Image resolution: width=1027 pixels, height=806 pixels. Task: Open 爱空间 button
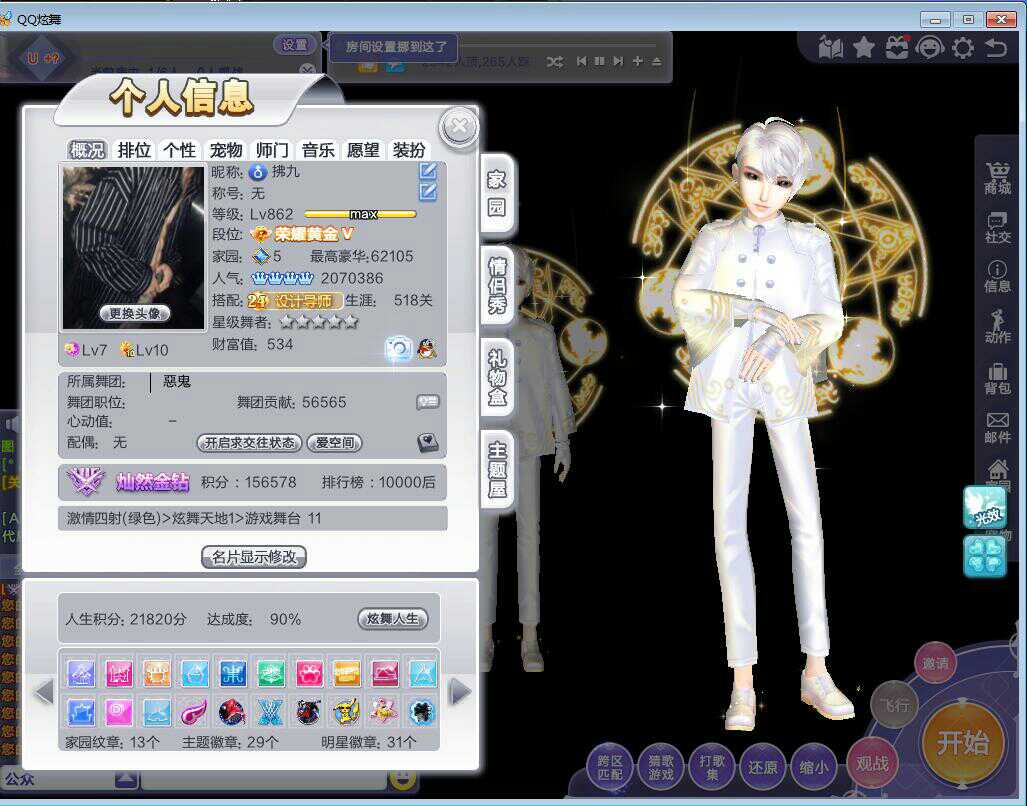pos(334,443)
